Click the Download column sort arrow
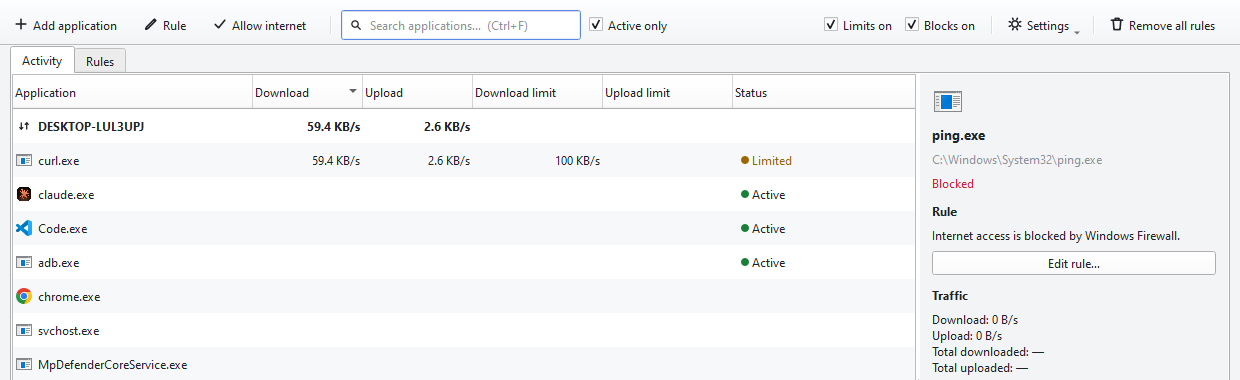Viewport: 1240px width, 380px height. pos(352,92)
